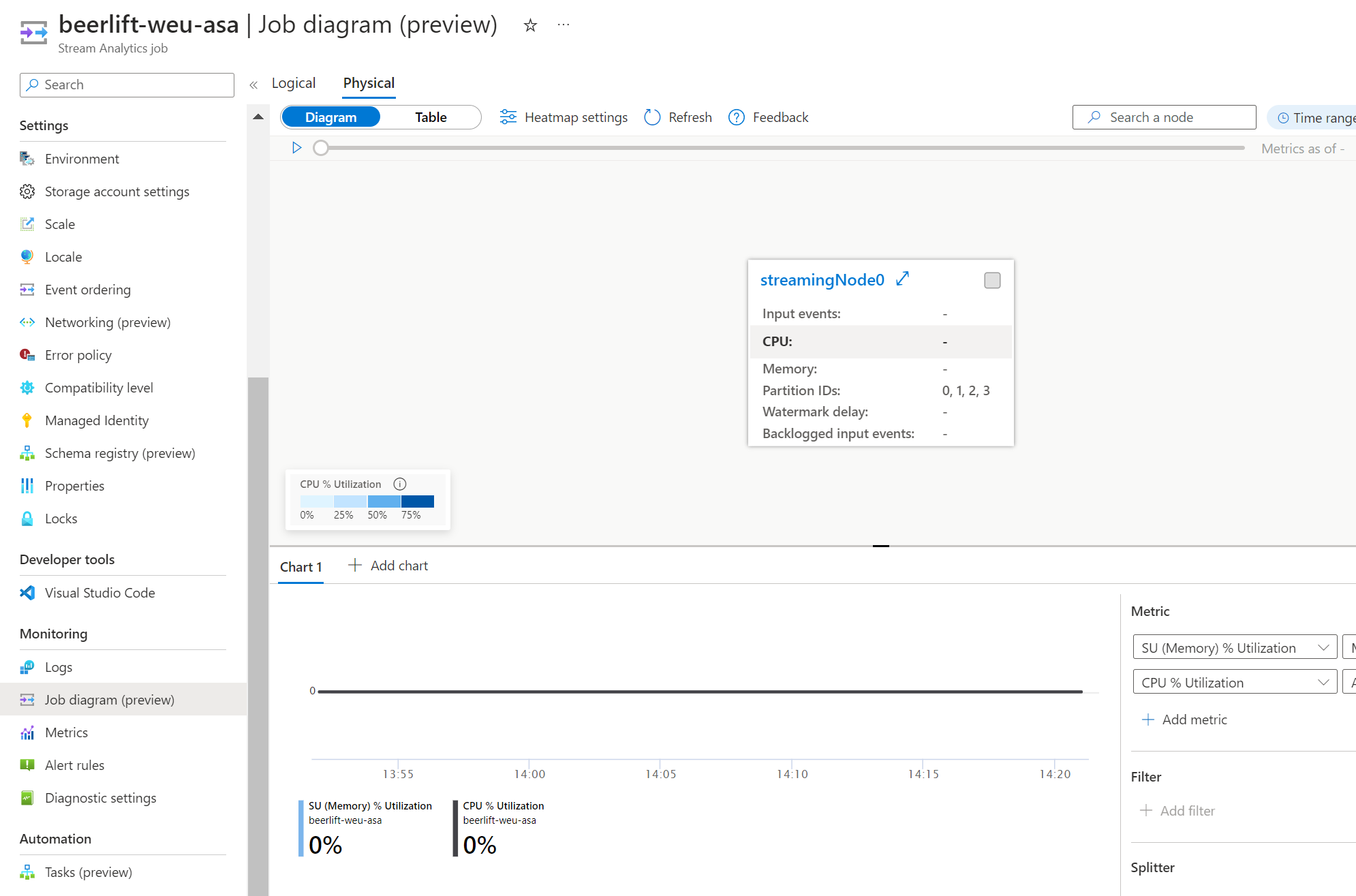Screen dimensions: 1356x896
Task: Switch to Table view toggle
Action: tap(431, 117)
